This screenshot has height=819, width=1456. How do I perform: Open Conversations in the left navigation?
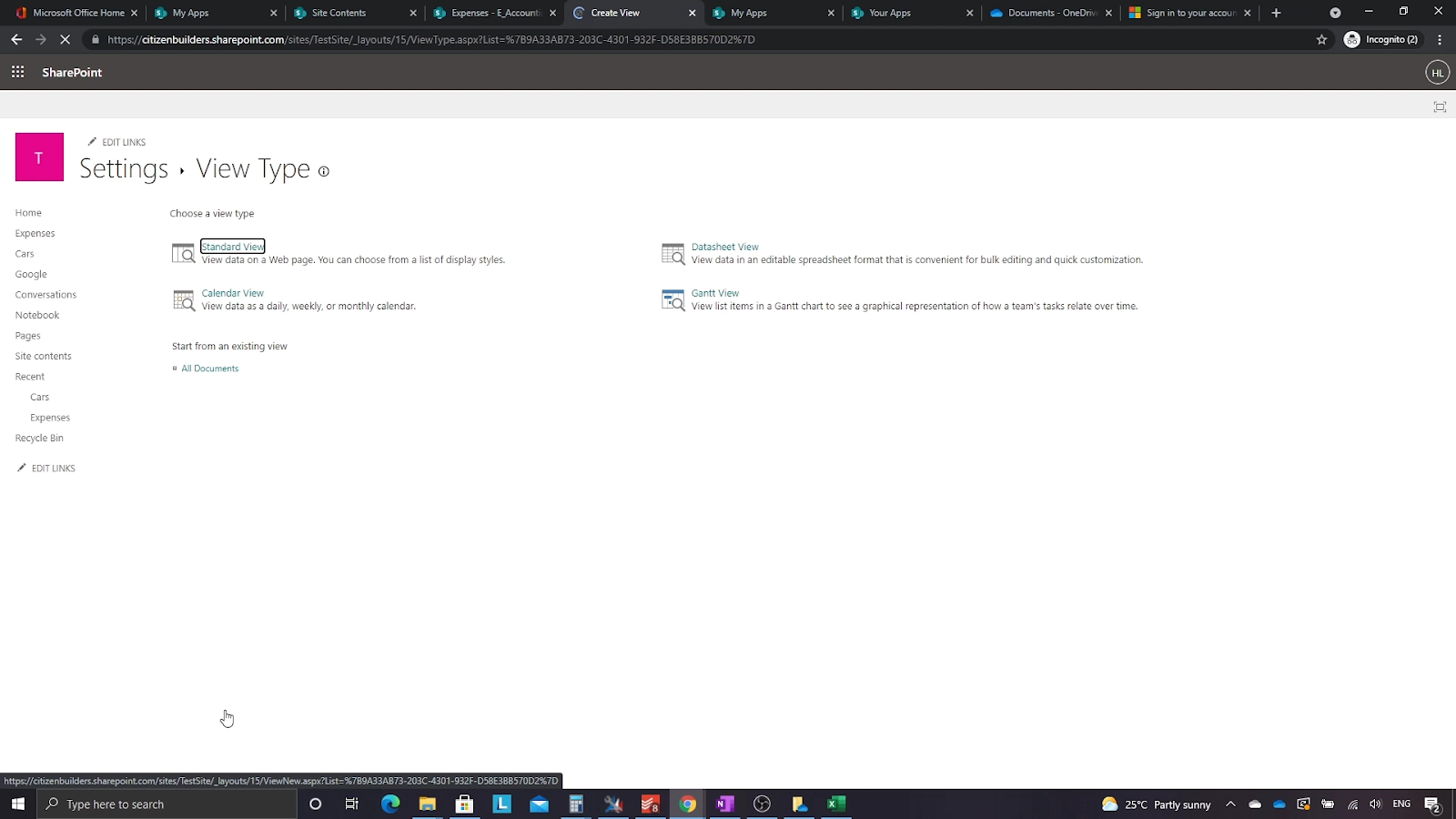45,295
